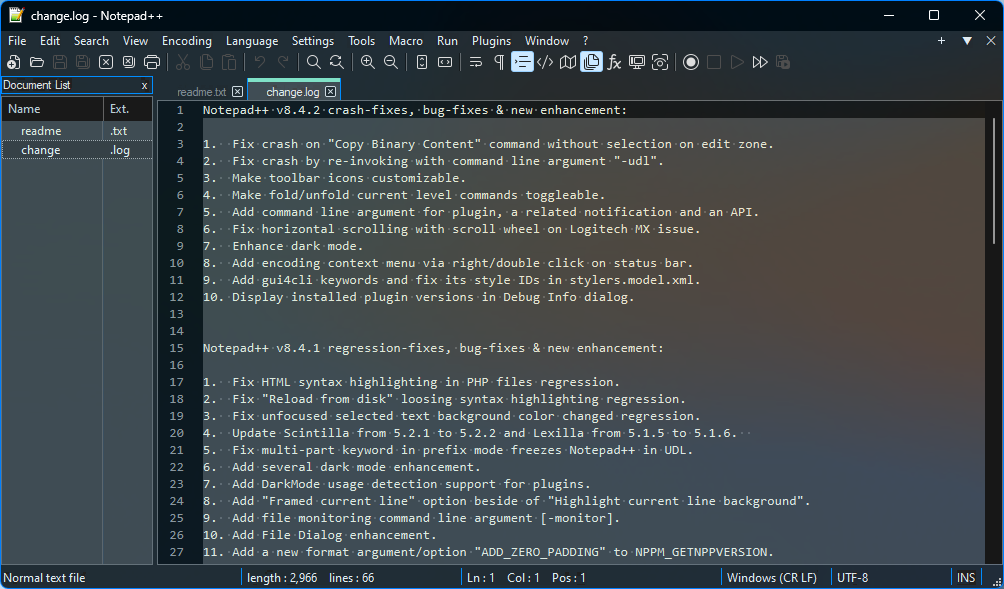The width and height of the screenshot is (1004, 589).
Task: Switch to the readme.txt tab
Action: coord(202,92)
